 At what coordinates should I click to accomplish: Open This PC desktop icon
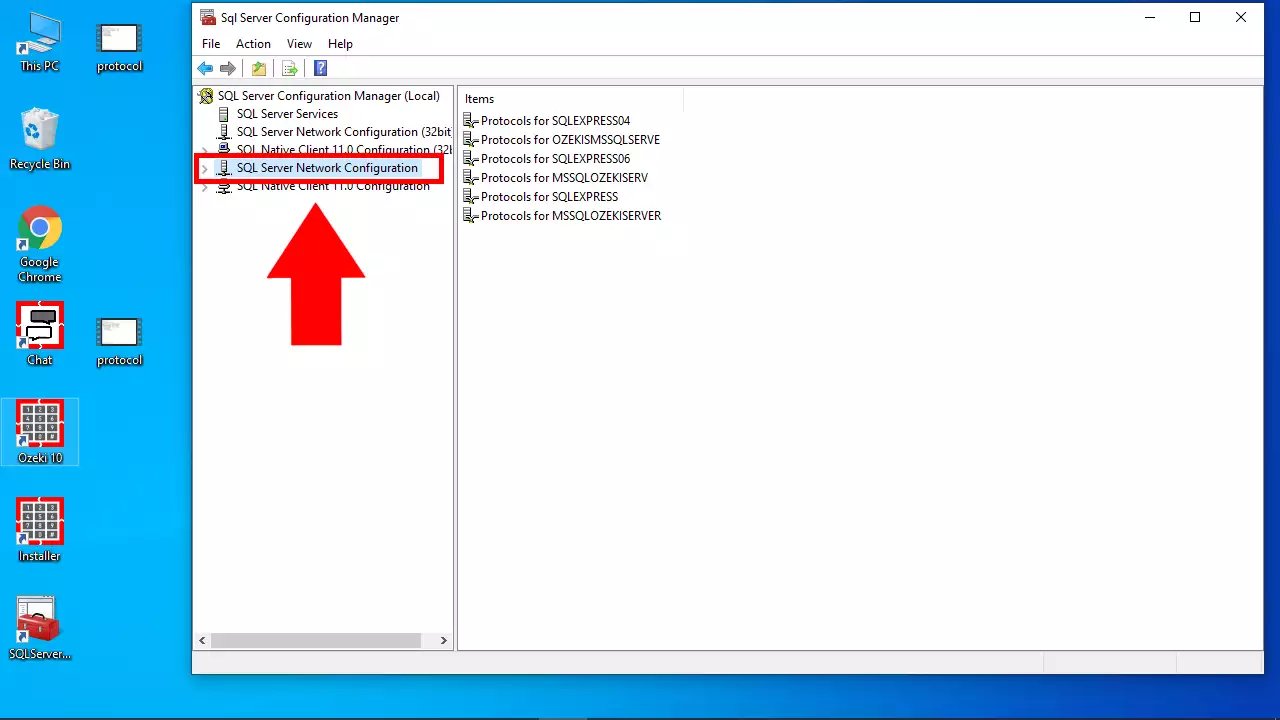tap(39, 43)
